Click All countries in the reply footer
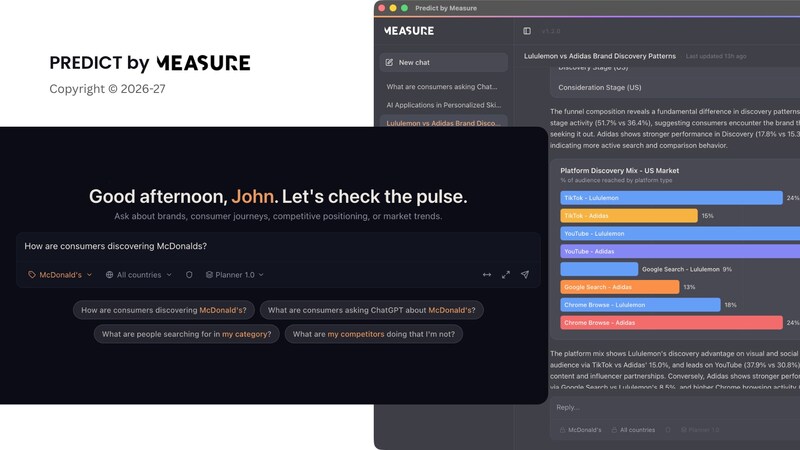This screenshot has width=800, height=450. coord(633,430)
